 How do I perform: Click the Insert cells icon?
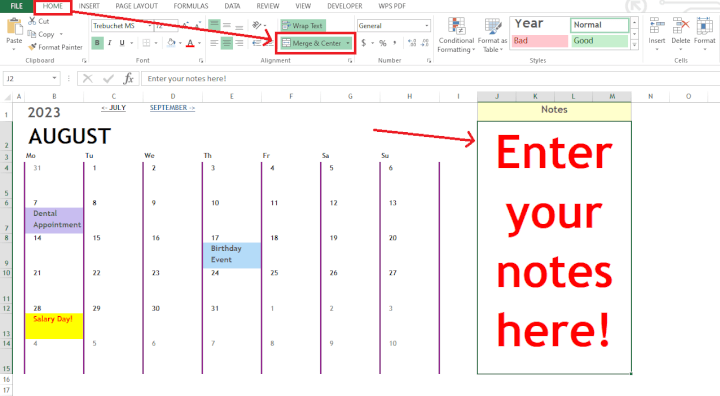click(657, 26)
